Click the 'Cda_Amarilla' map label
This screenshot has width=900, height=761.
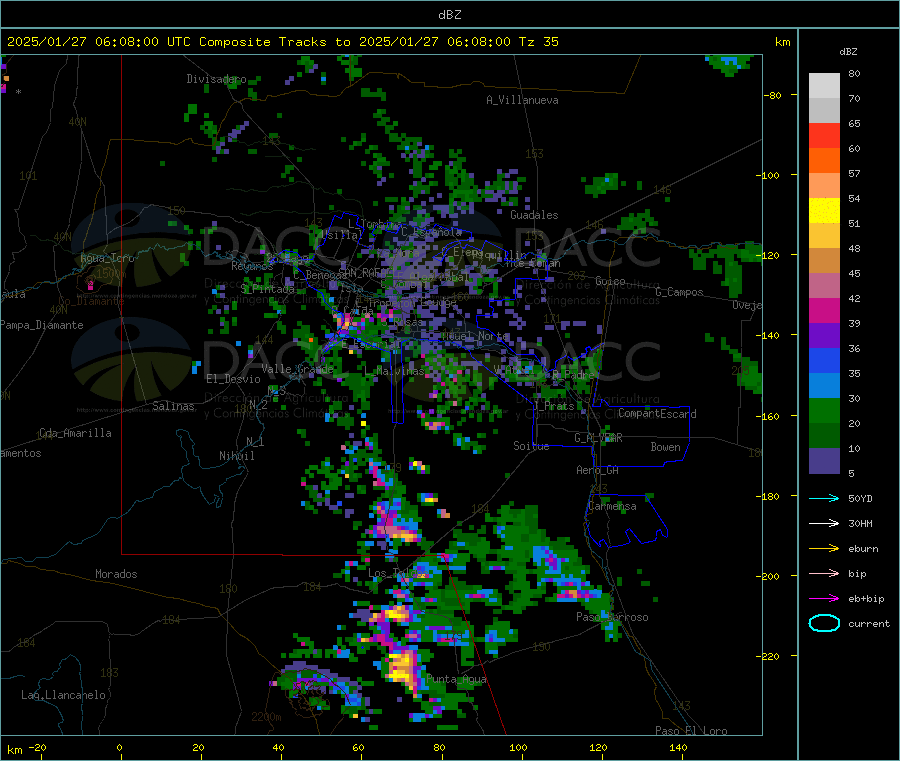pos(75,433)
